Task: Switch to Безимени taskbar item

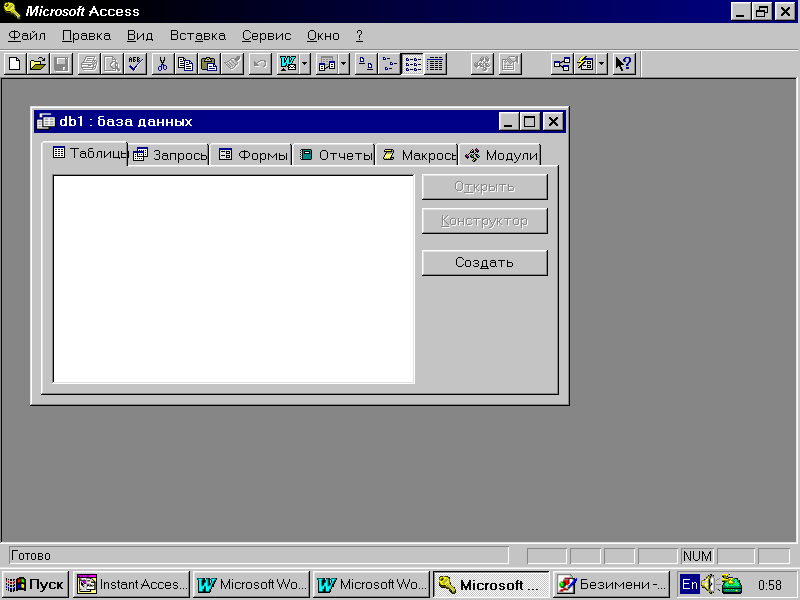Action: pyautogui.click(x=611, y=584)
